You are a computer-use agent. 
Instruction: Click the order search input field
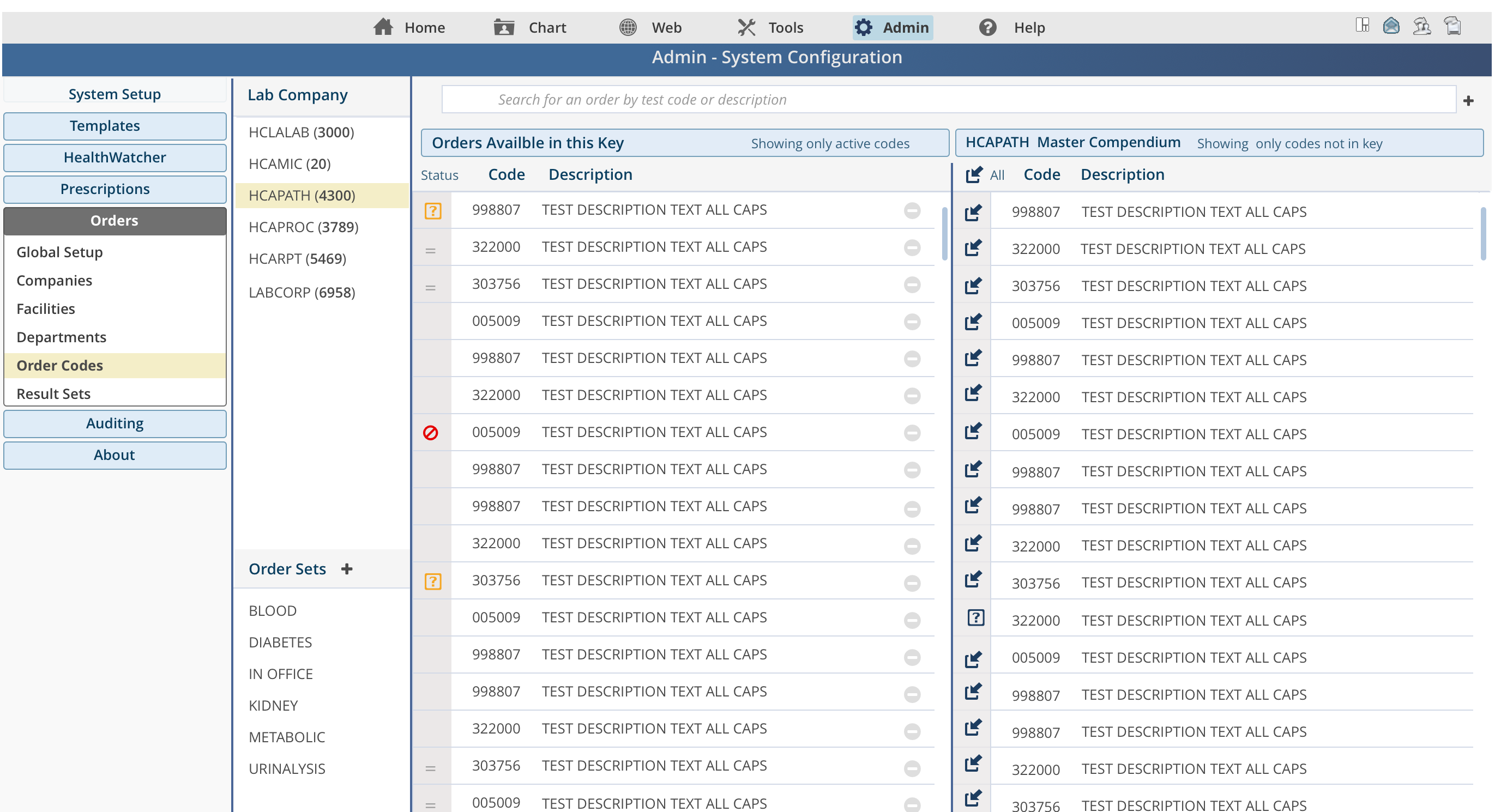948,100
